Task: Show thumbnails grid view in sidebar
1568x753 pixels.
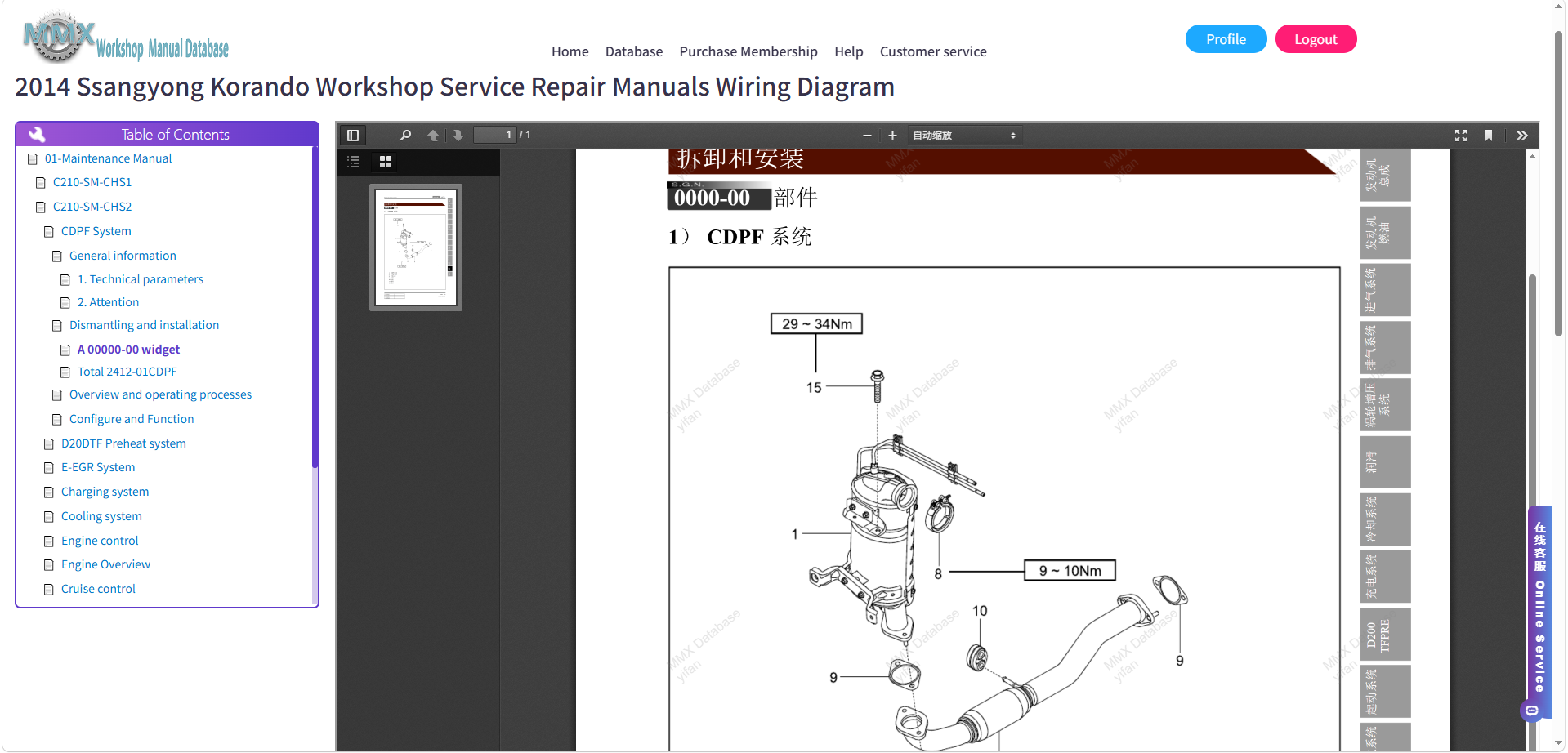Action: [x=386, y=162]
